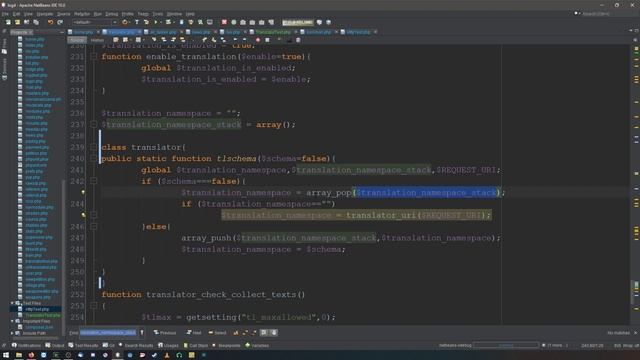The image size is (640, 360).
Task: Click the Stop Macro Recording icon
Action: pos(267,40)
